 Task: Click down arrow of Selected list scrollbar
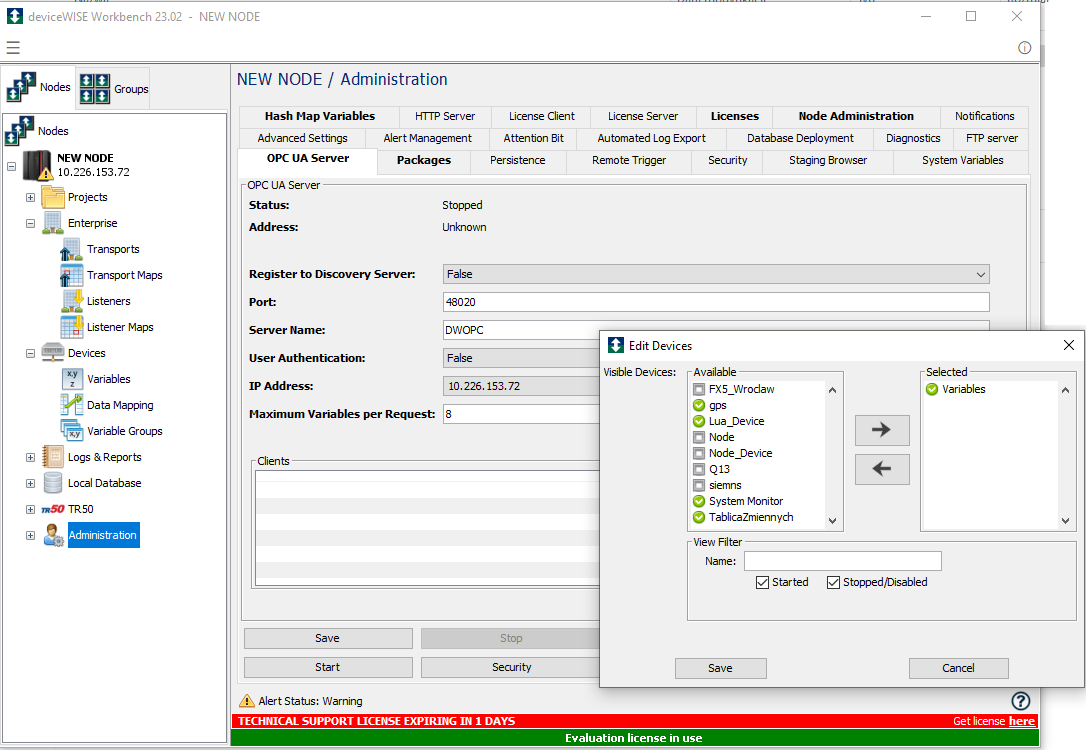pos(1065,521)
